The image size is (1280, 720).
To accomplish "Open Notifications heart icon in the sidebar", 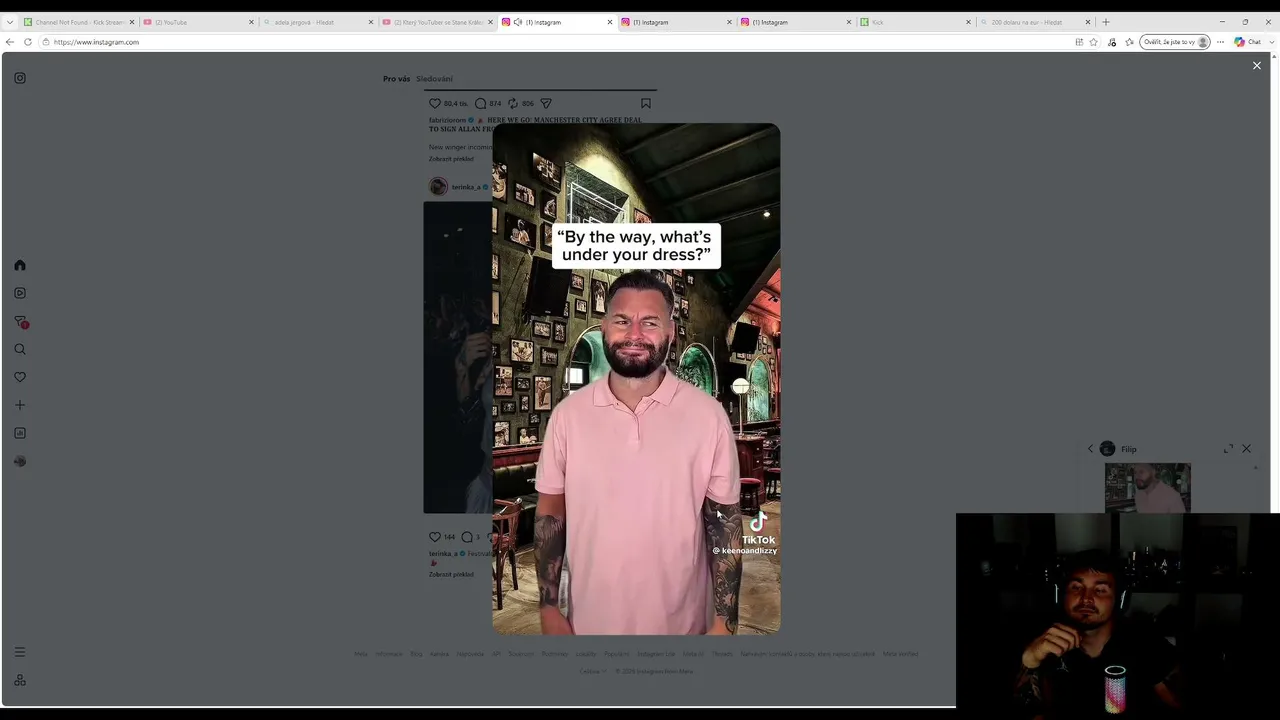I will (x=20, y=377).
